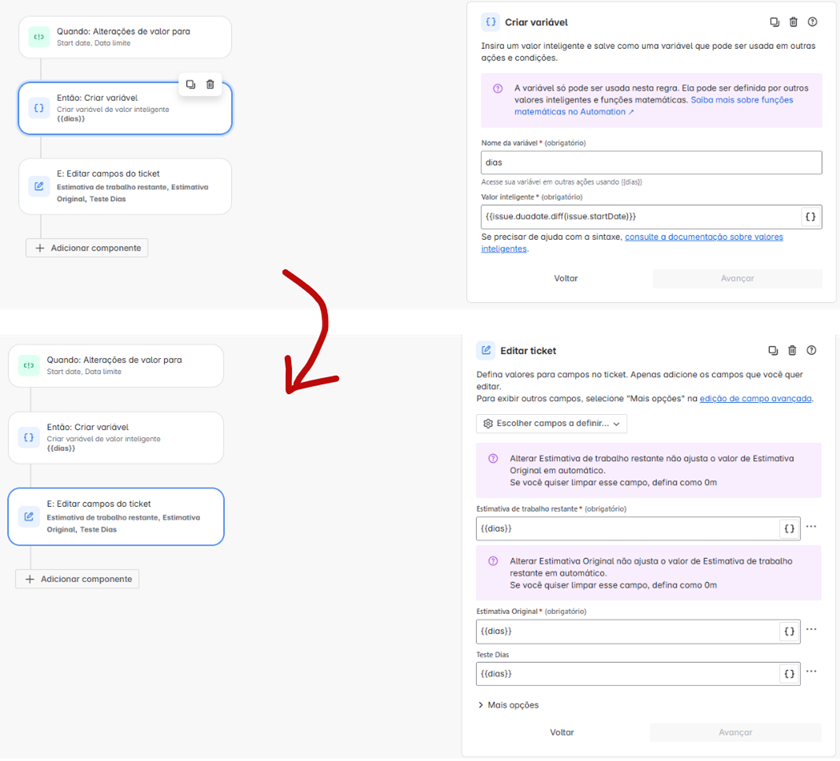
Task: Open the help info icon on Criar variável panel
Action: (811, 21)
